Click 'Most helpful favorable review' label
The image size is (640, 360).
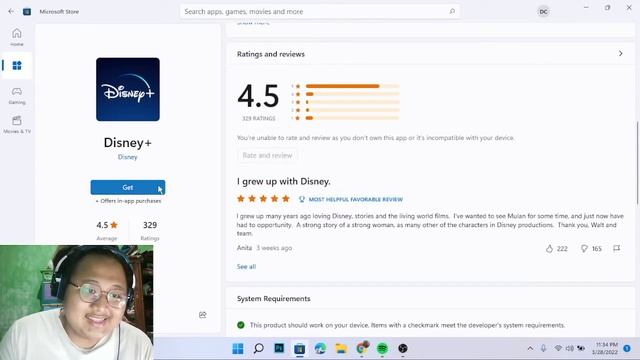356,199
